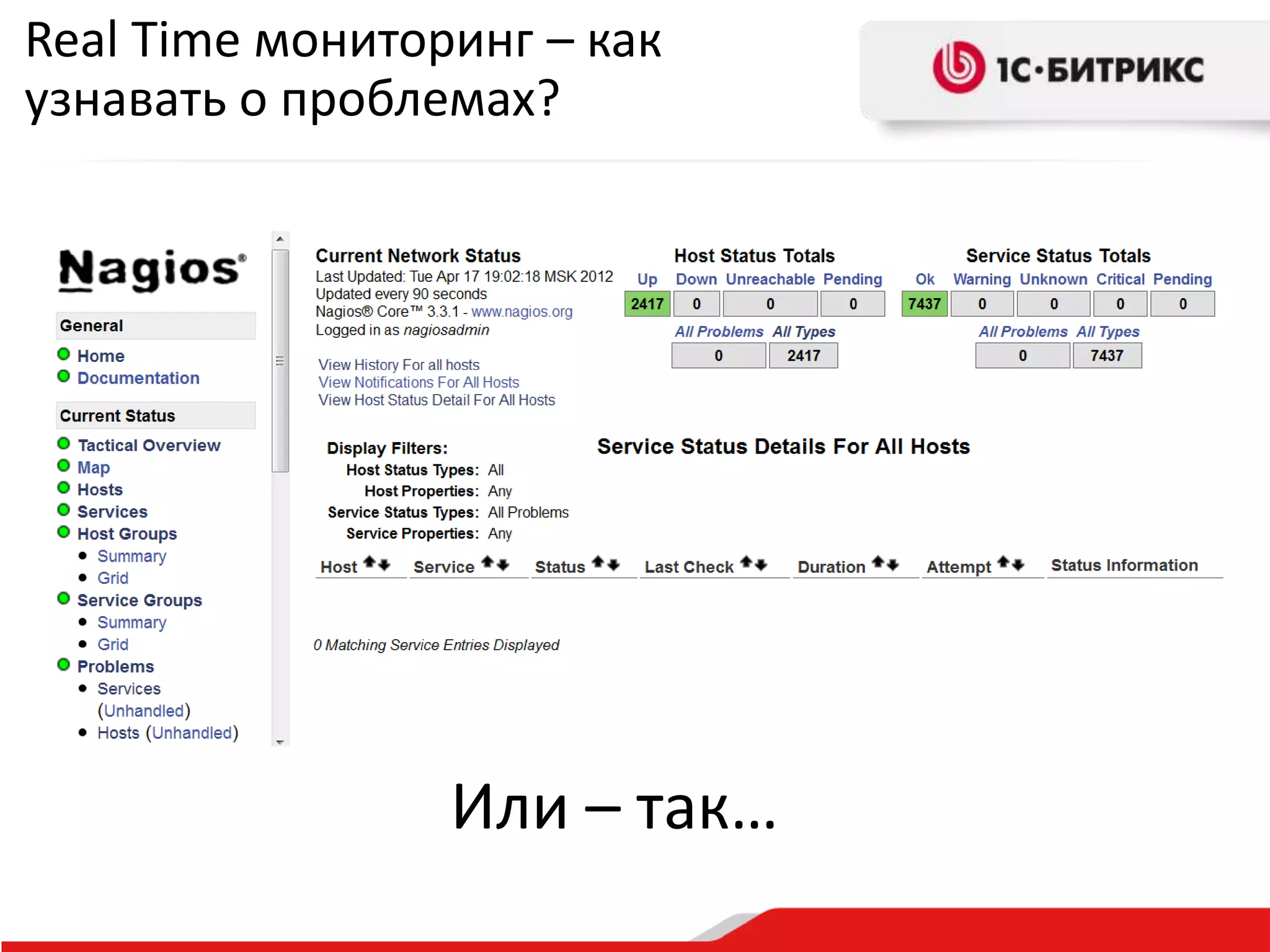This screenshot has height=952, width=1270.
Task: Open Host Groups Grid
Action: point(113,578)
